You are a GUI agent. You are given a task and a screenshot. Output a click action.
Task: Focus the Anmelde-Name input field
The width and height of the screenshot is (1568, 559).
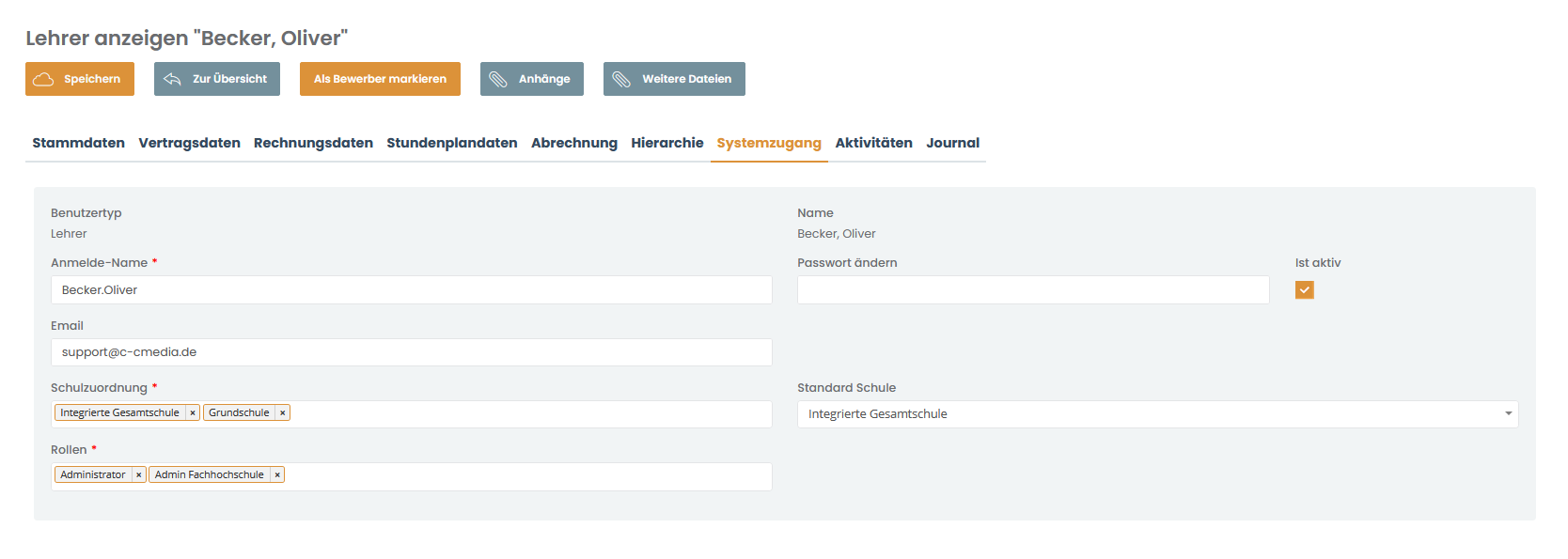point(412,289)
